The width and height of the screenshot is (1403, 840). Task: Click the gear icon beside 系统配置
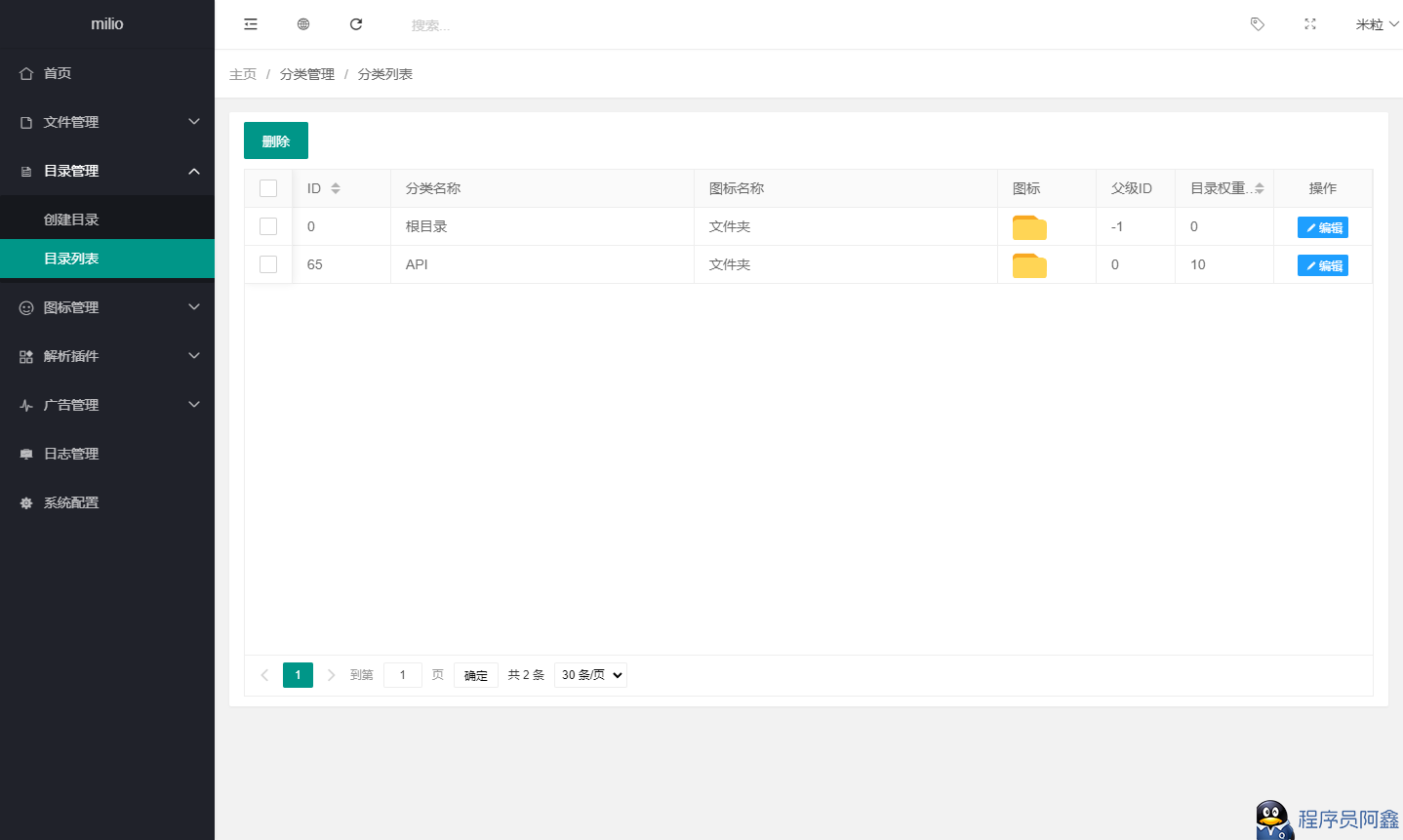coord(26,502)
